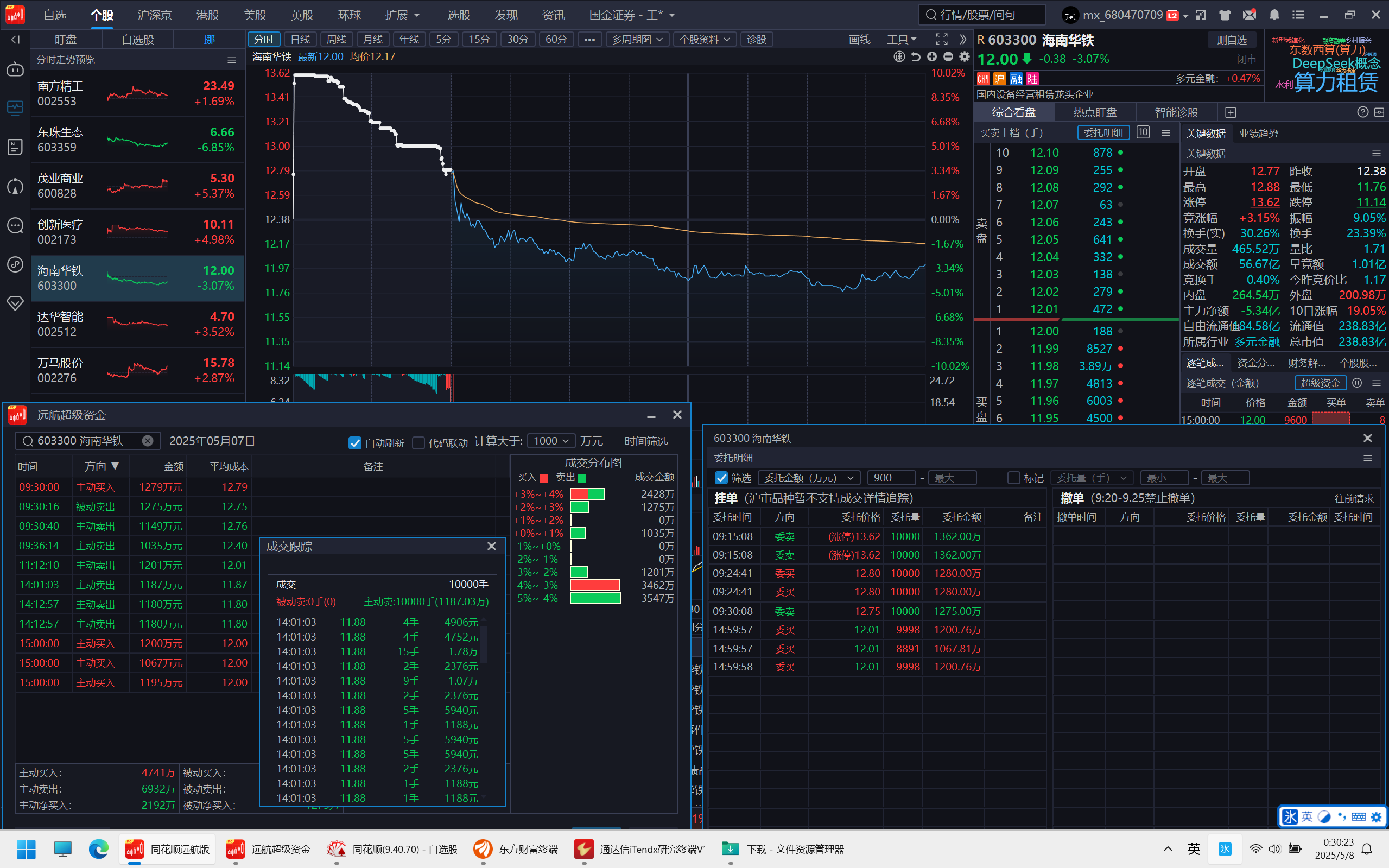Click the 画线 button

click(859, 39)
